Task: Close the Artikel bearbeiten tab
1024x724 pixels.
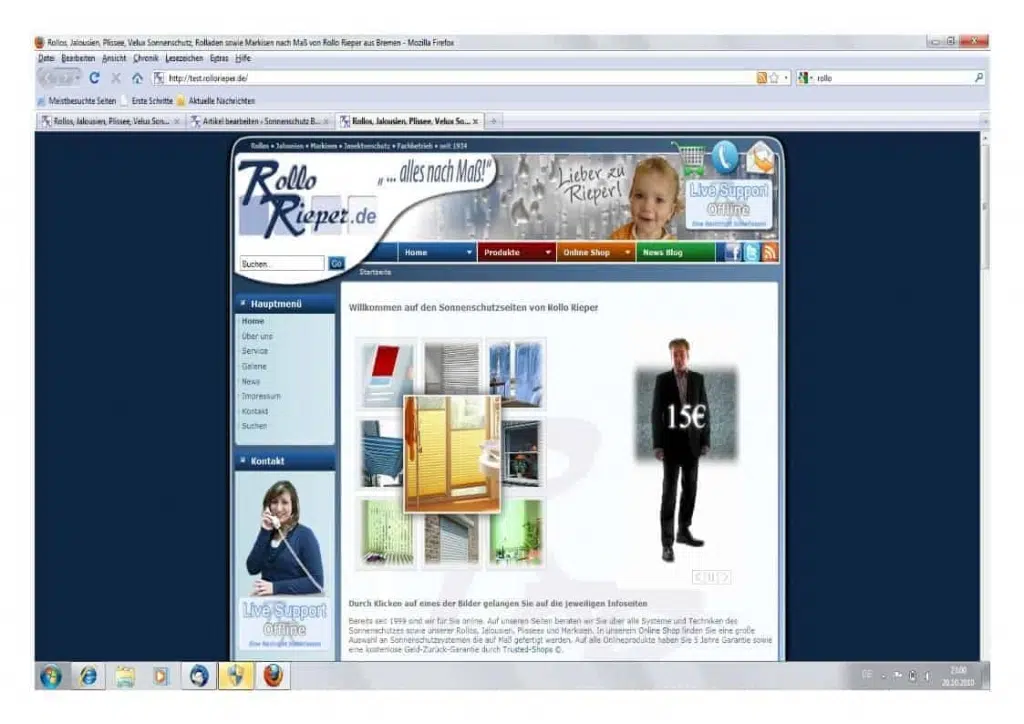Action: coord(326,121)
